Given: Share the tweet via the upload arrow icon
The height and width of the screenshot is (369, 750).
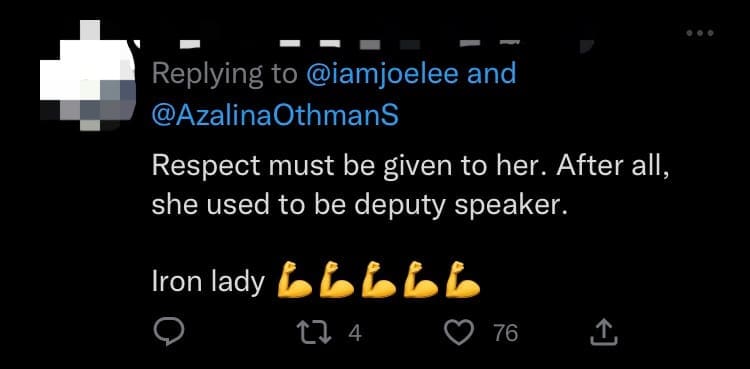Looking at the screenshot, I should (604, 332).
